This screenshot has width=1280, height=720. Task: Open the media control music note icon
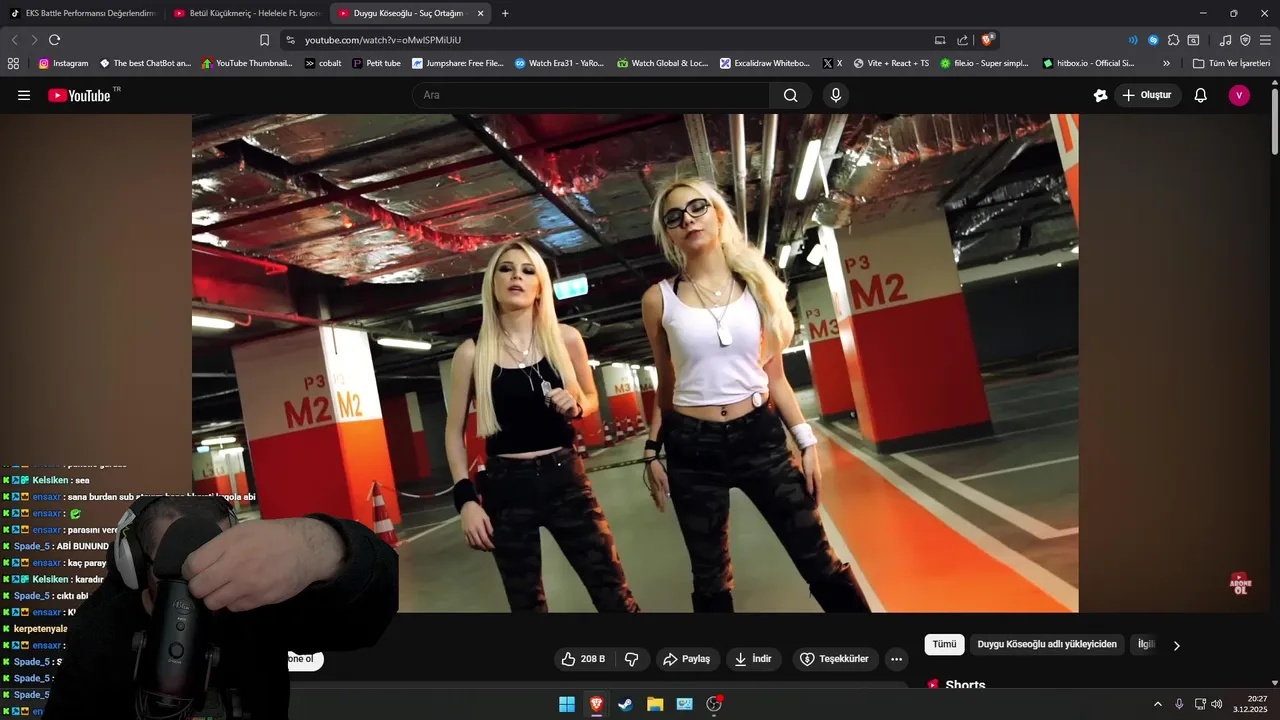tap(1225, 40)
